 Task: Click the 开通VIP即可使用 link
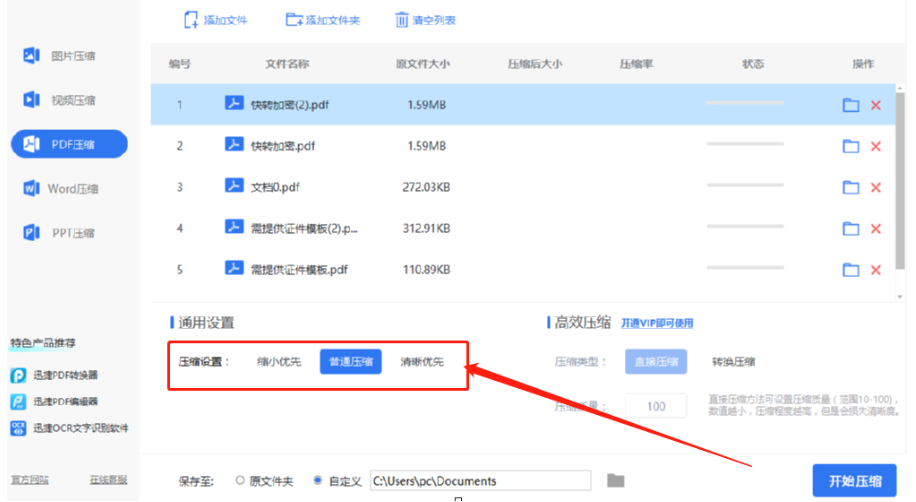(x=657, y=323)
